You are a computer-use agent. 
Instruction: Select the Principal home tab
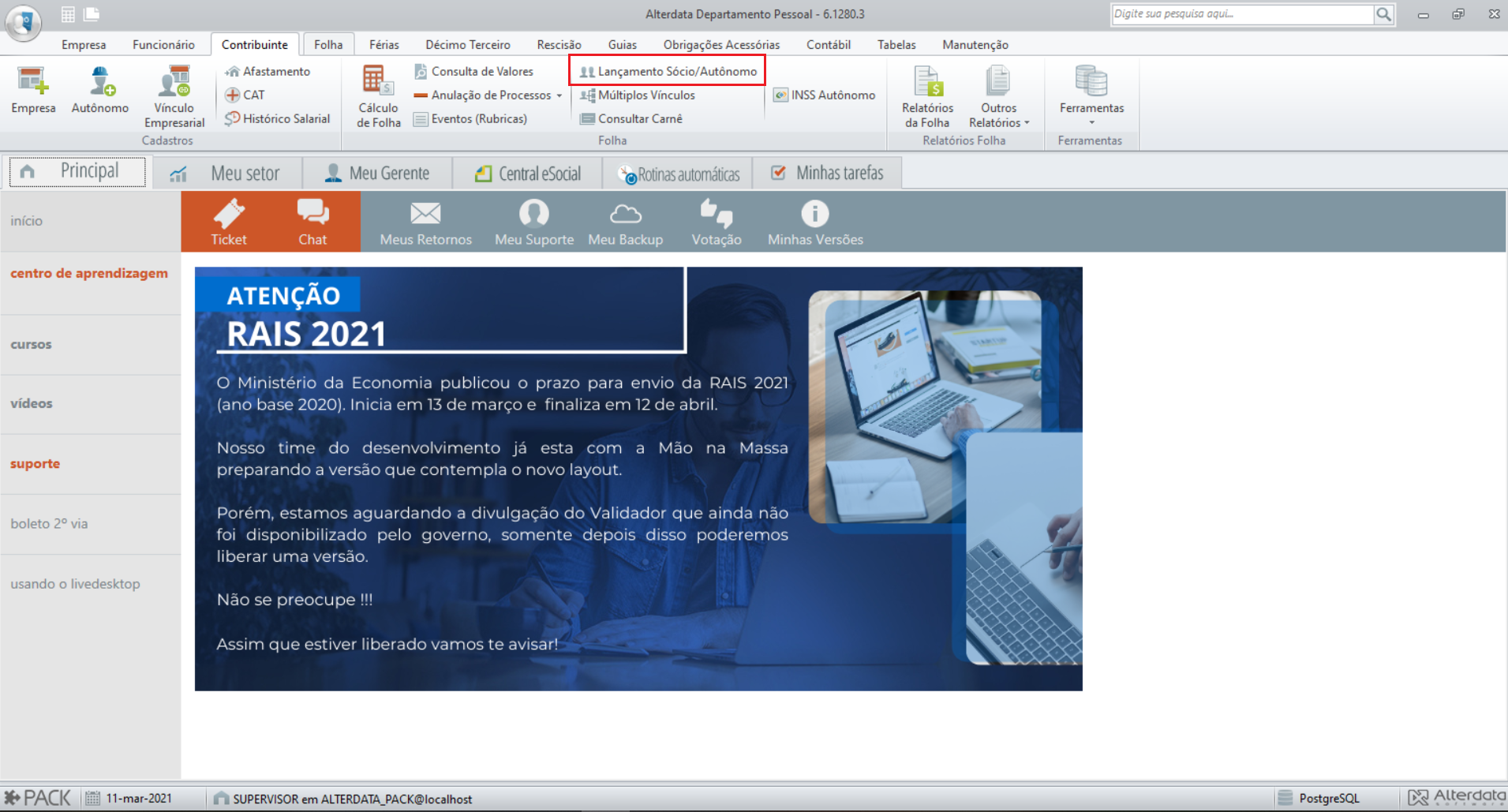coord(77,171)
